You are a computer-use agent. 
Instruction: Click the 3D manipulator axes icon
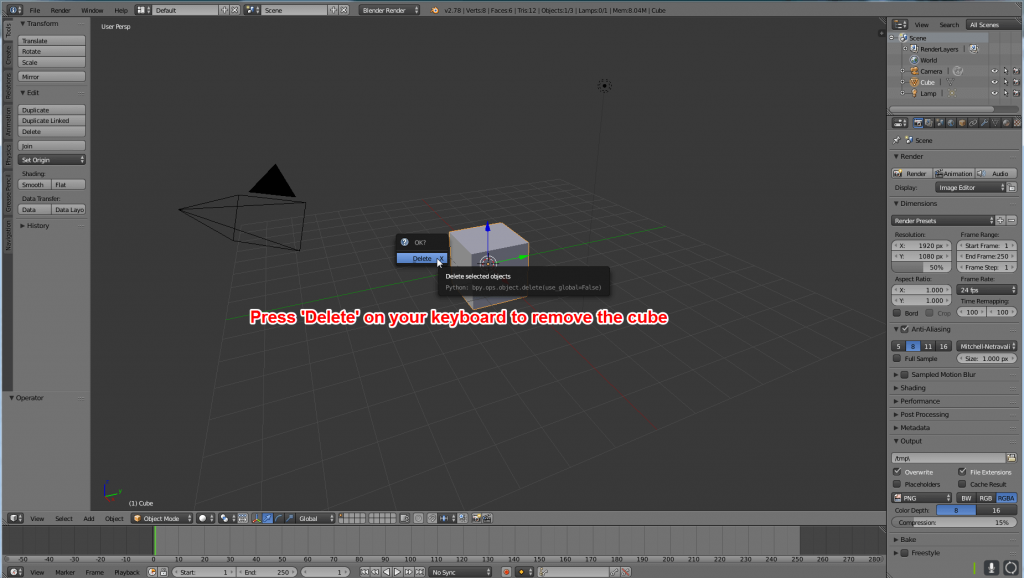(257, 519)
